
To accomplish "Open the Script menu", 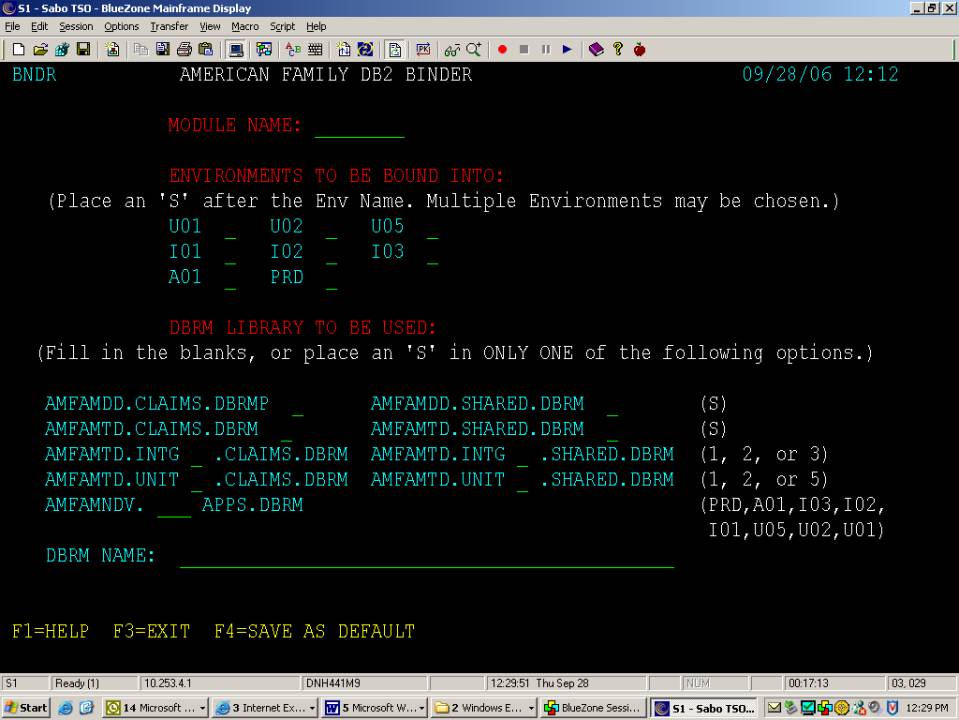I will pos(282,26).
